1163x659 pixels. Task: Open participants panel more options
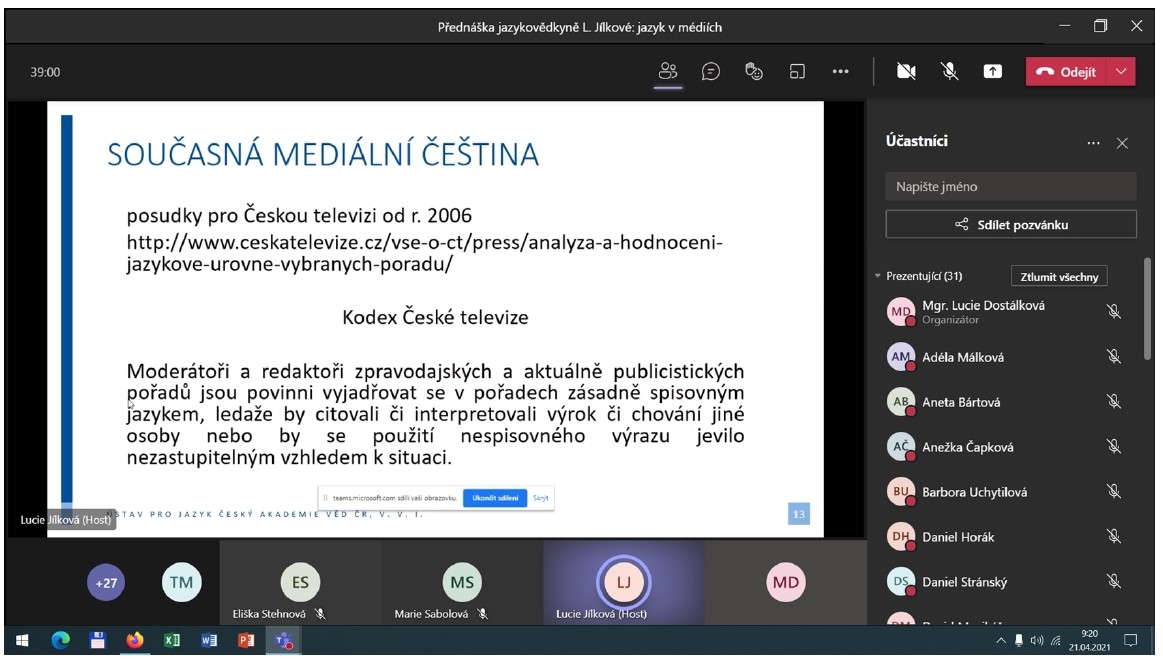tap(1093, 143)
